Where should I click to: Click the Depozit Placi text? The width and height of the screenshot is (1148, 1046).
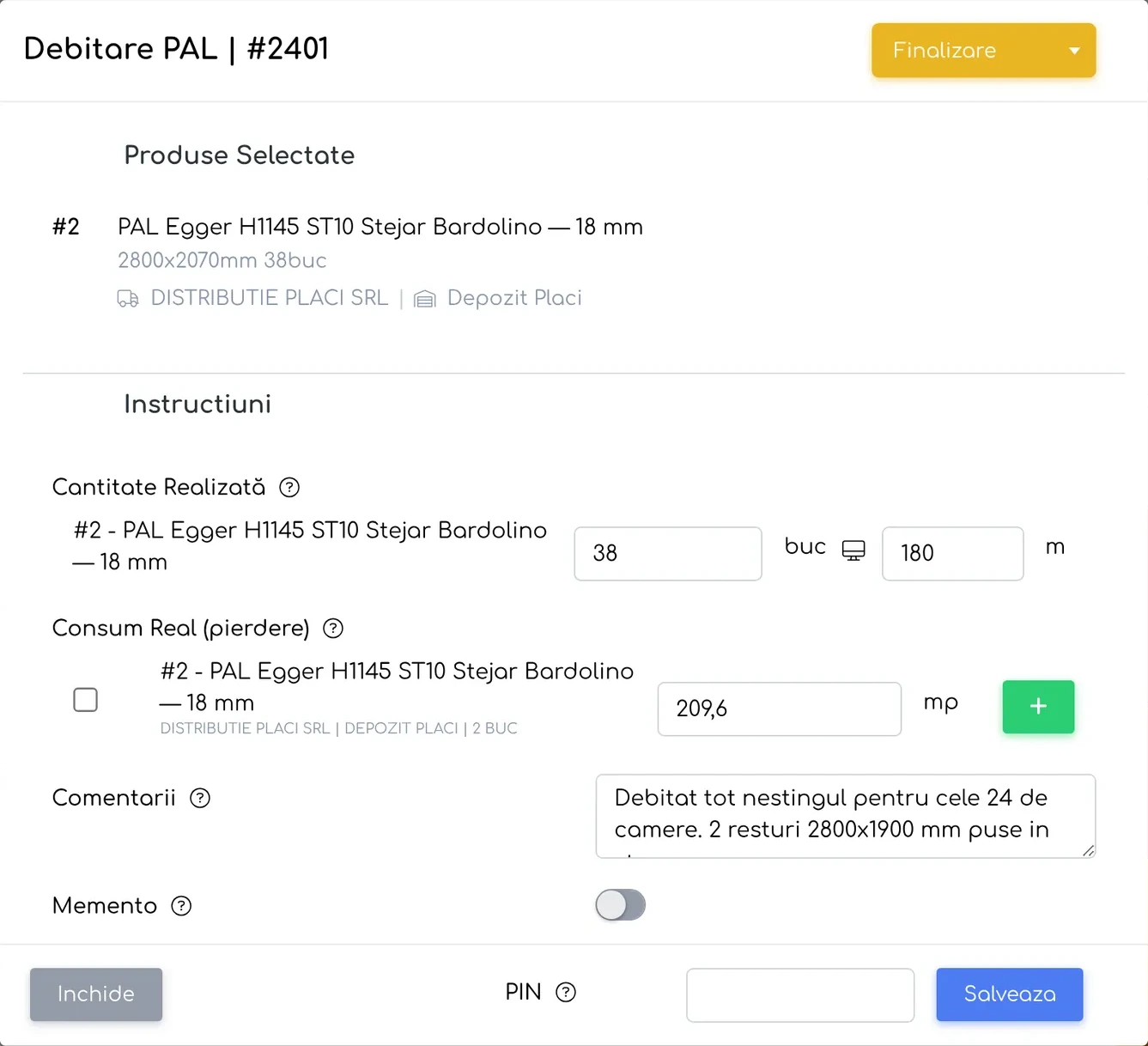pos(514,298)
